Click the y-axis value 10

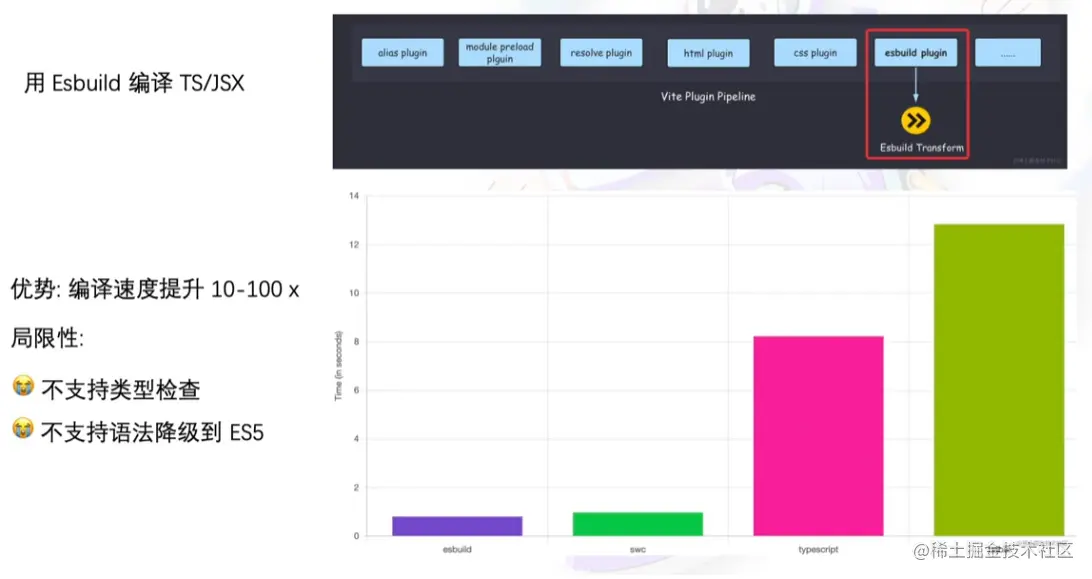click(354, 293)
